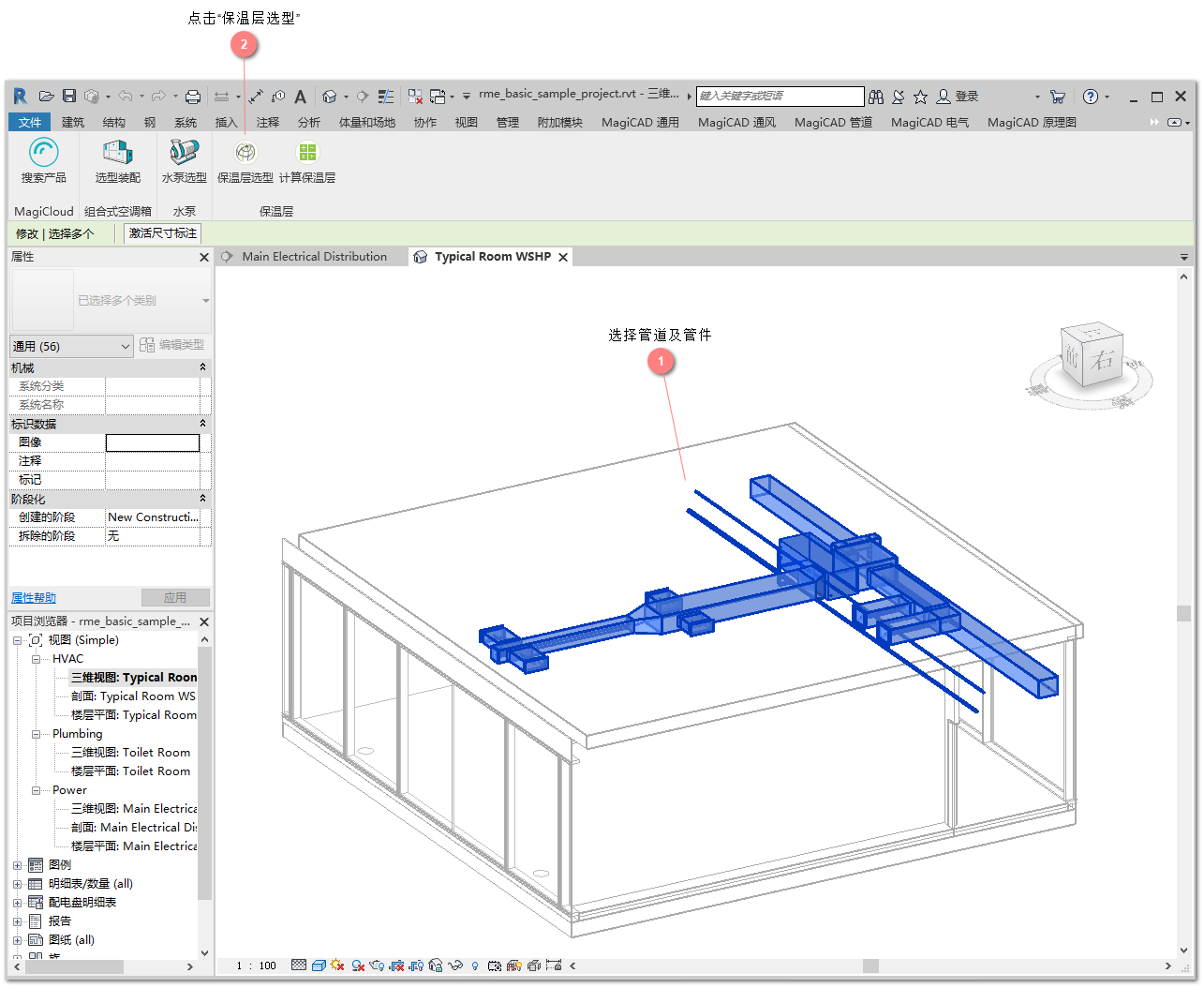Click Close Inactive Views icon
Screen dimensions: 1204x988
[x=415, y=97]
